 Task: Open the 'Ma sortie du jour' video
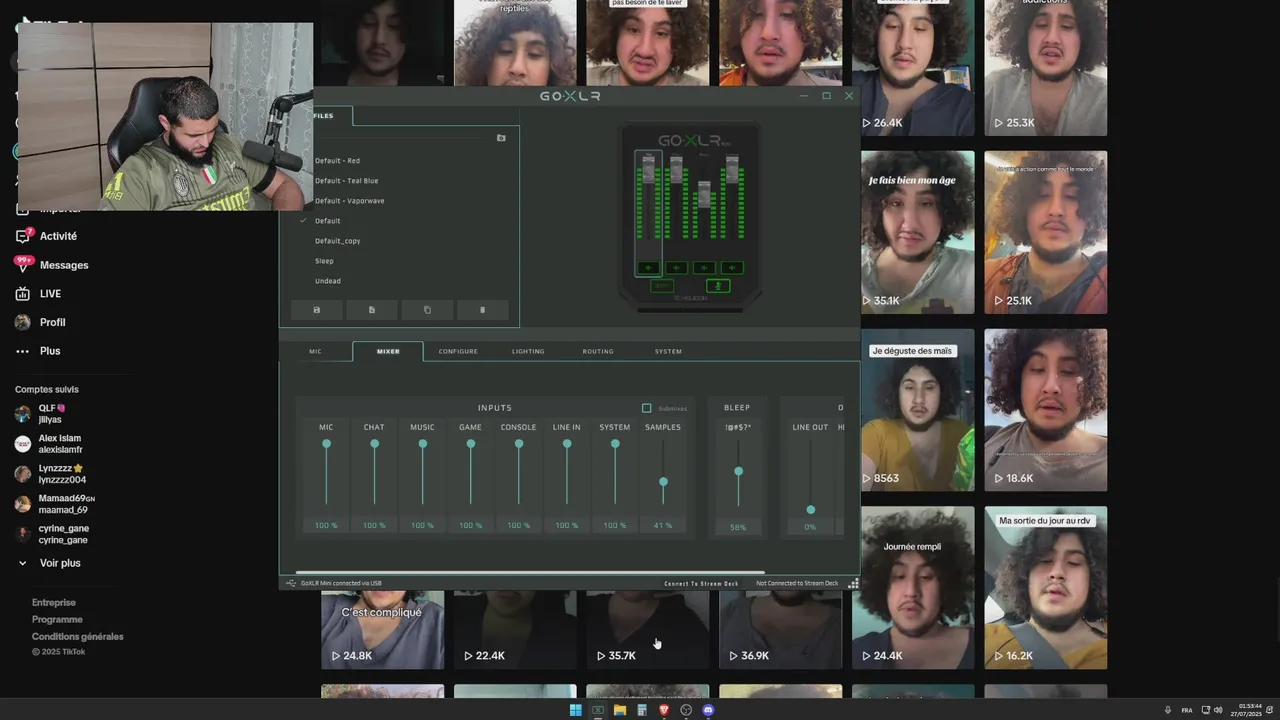tap(1045, 588)
